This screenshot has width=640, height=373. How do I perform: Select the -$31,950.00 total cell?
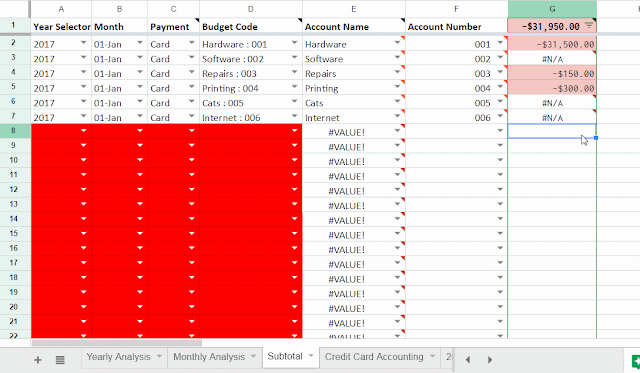[x=552, y=27]
